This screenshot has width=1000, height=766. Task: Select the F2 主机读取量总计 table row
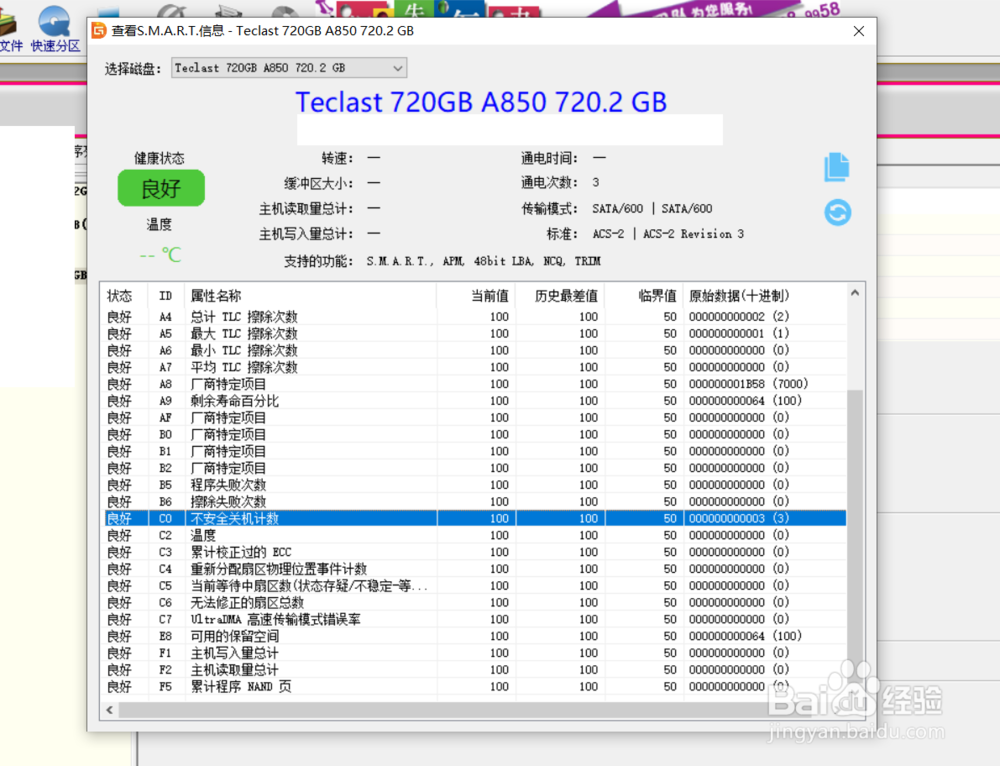point(475,670)
